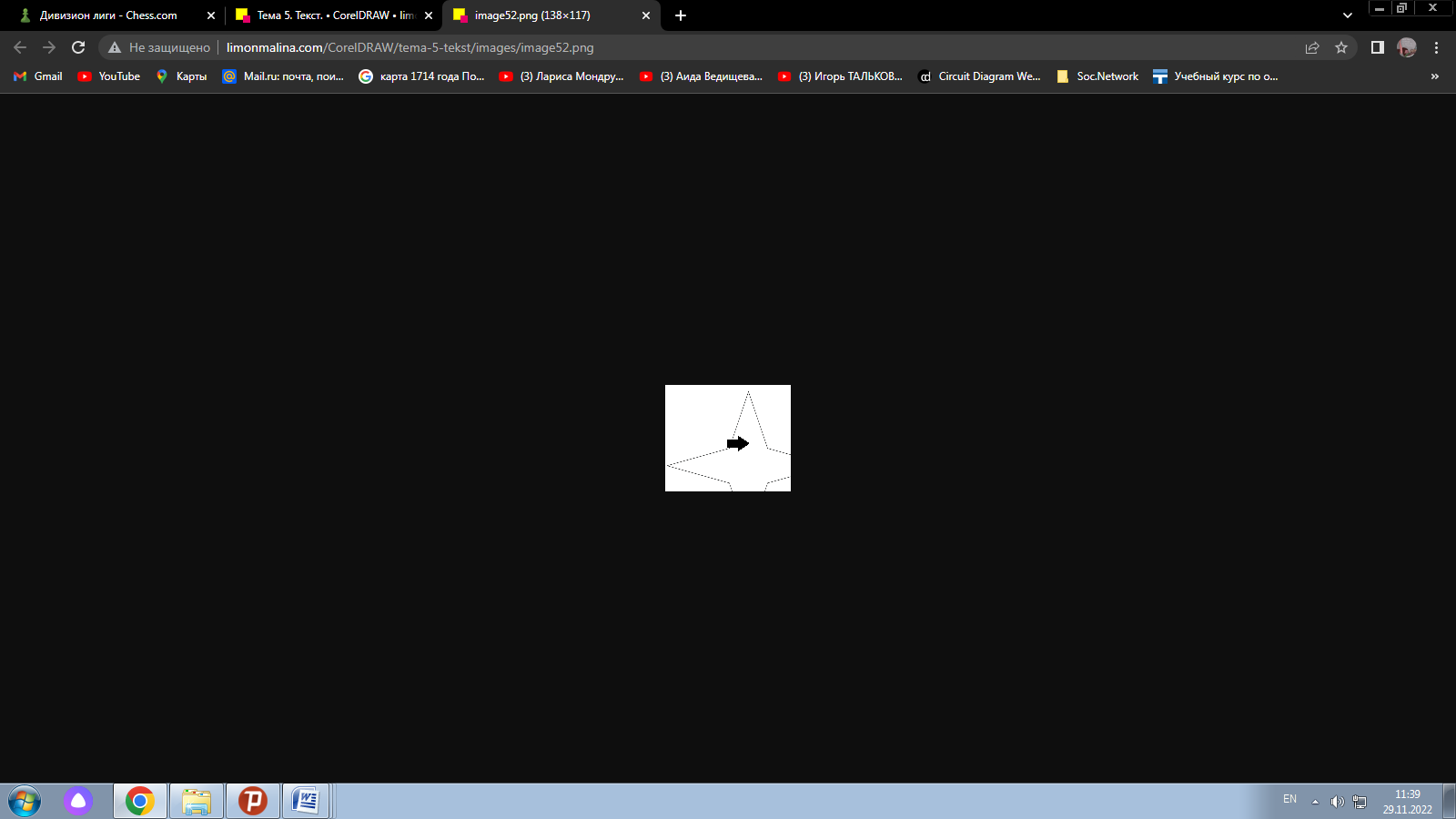Open the Chrome profile avatar
This screenshot has height=819, width=1456.
[x=1407, y=47]
